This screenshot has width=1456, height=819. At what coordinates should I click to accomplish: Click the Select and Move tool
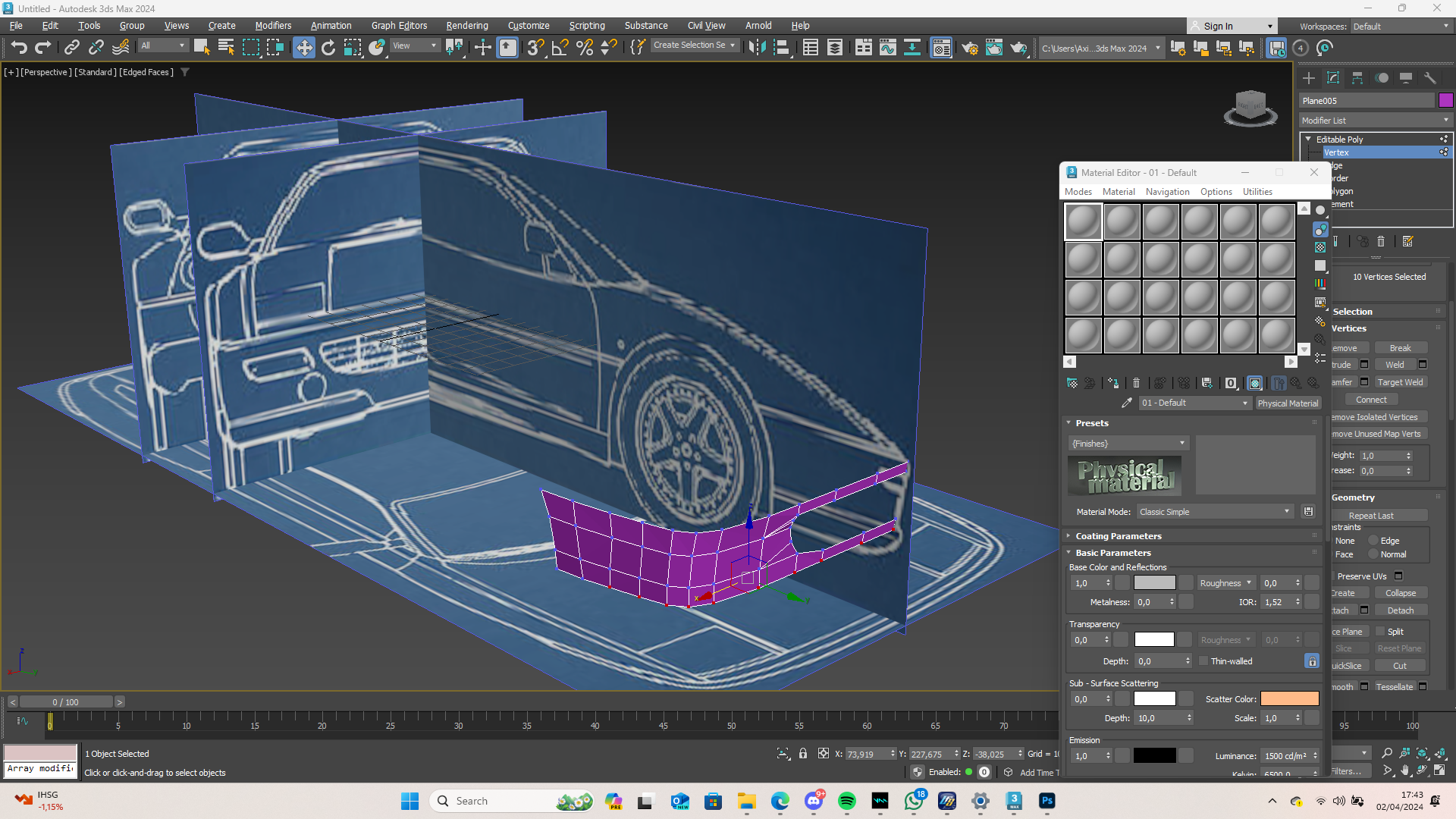coord(303,48)
